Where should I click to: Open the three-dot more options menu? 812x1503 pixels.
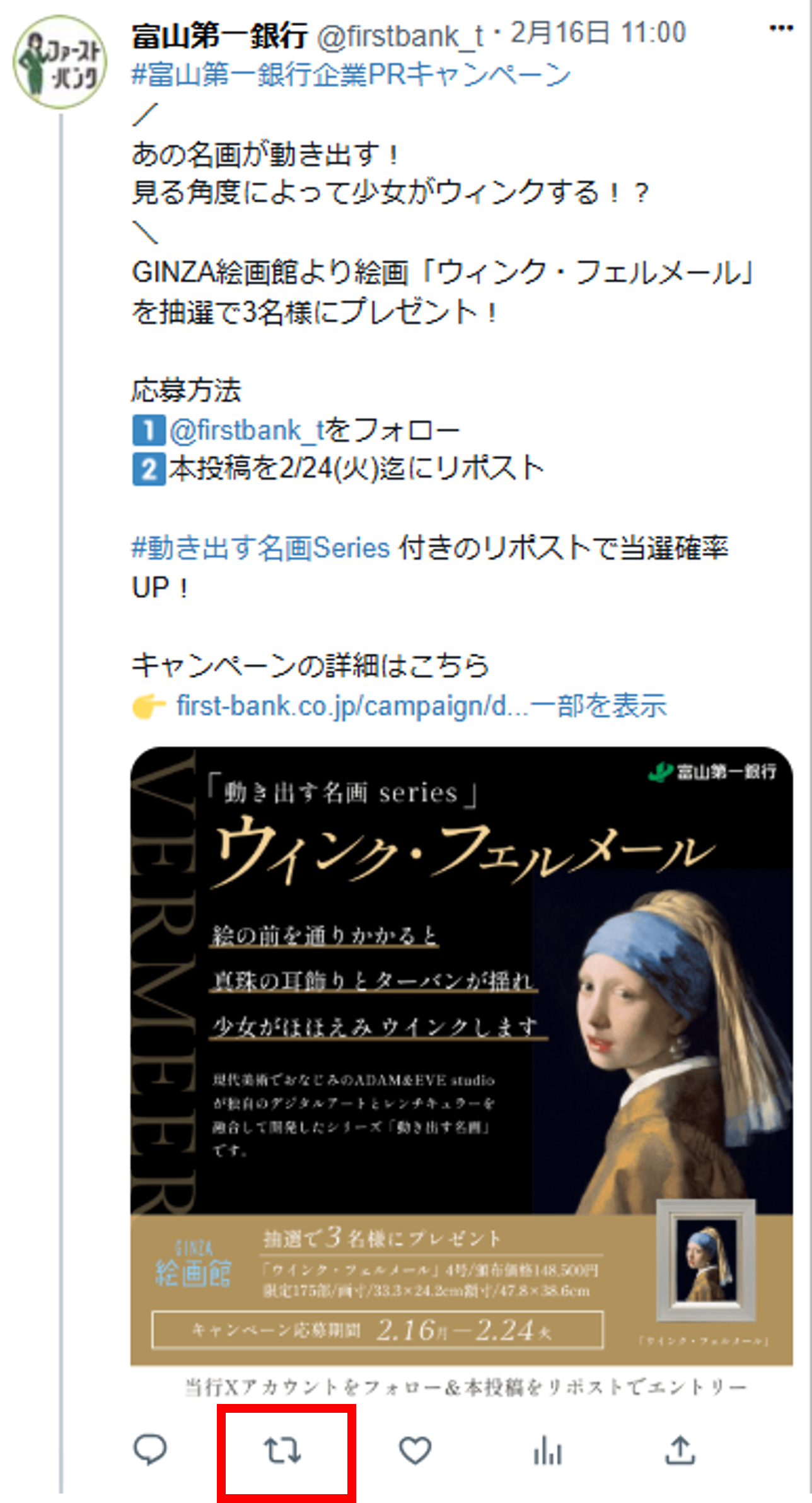[781, 28]
